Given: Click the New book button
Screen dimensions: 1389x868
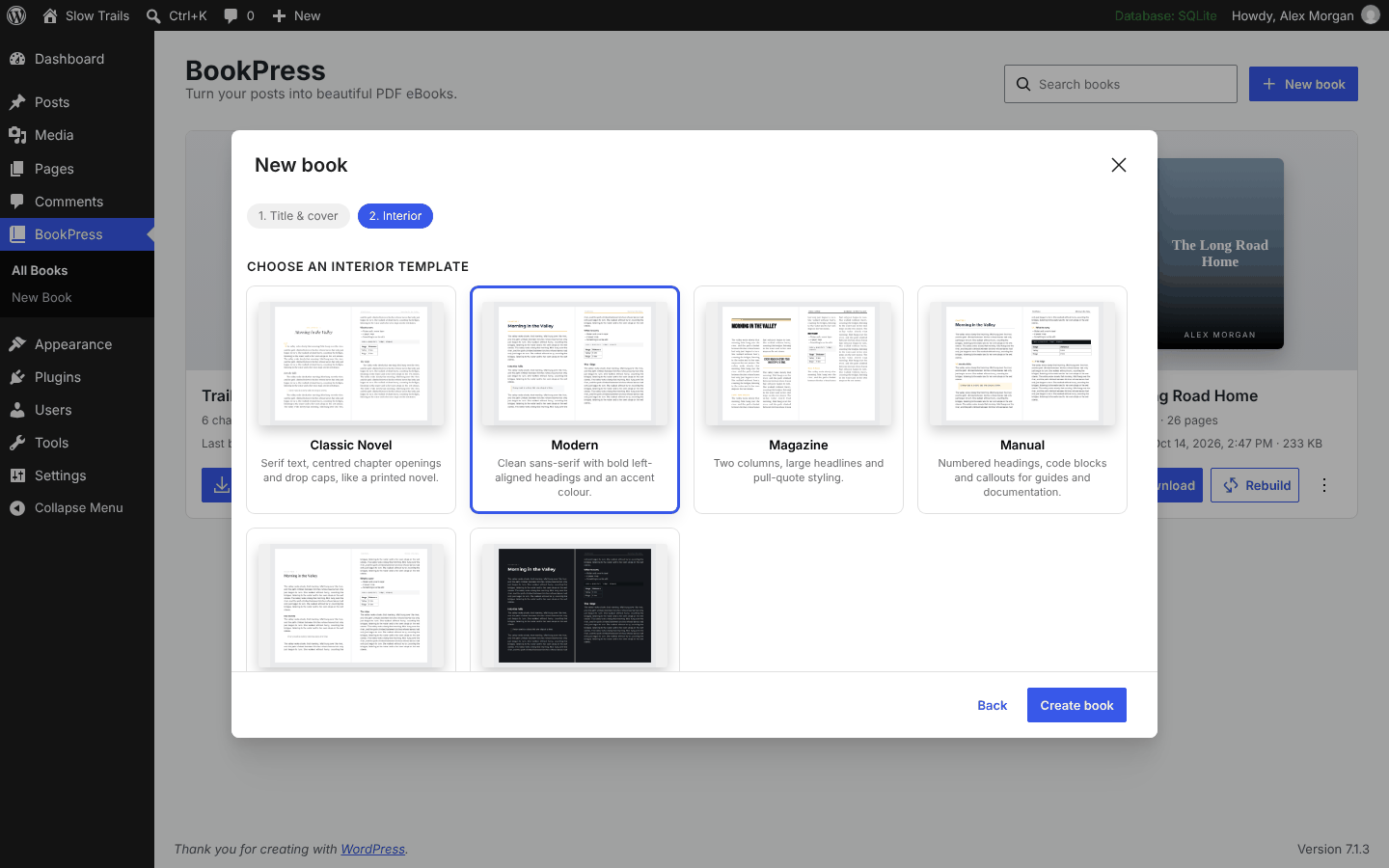Looking at the screenshot, I should click(x=1303, y=84).
